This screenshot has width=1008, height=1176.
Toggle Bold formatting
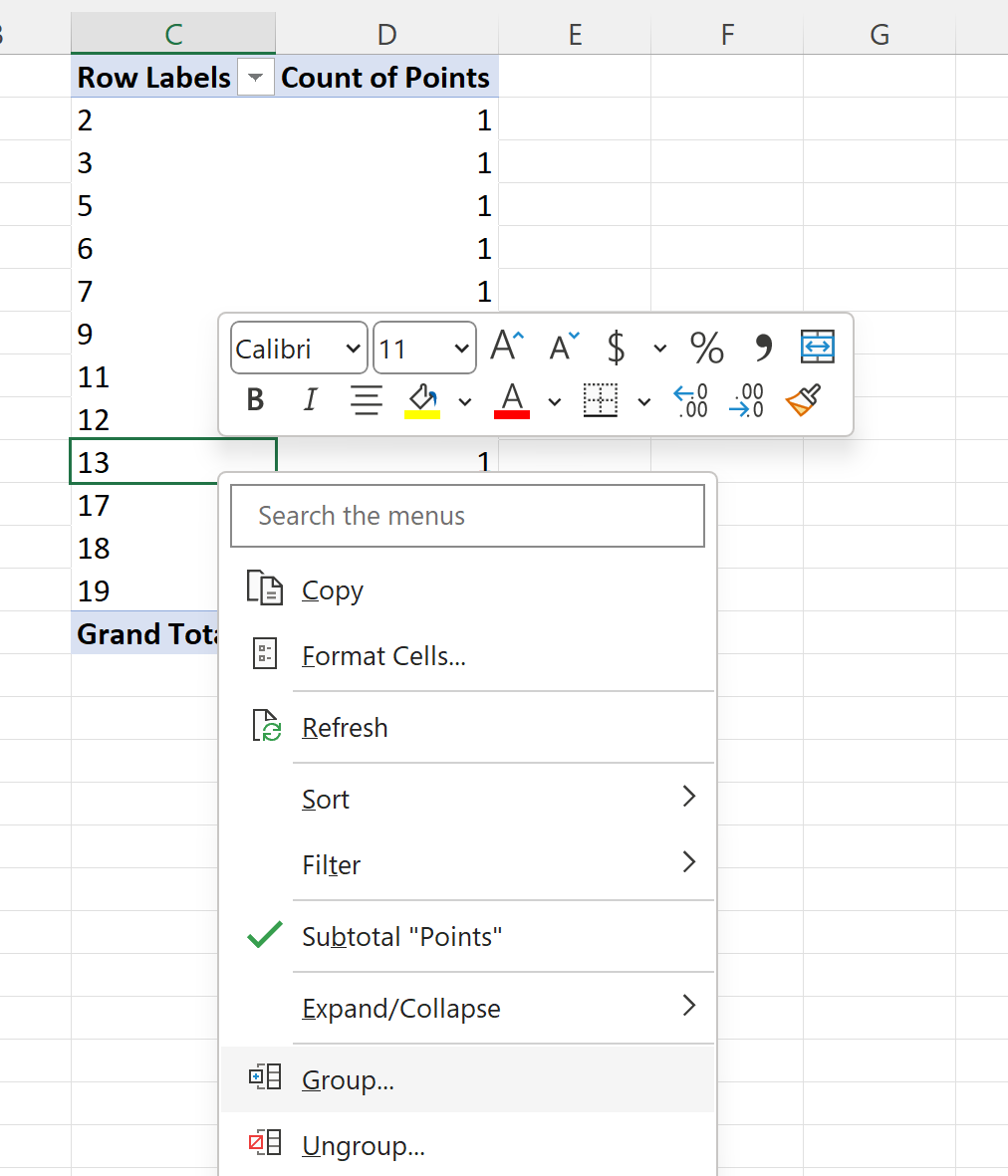pos(255,399)
